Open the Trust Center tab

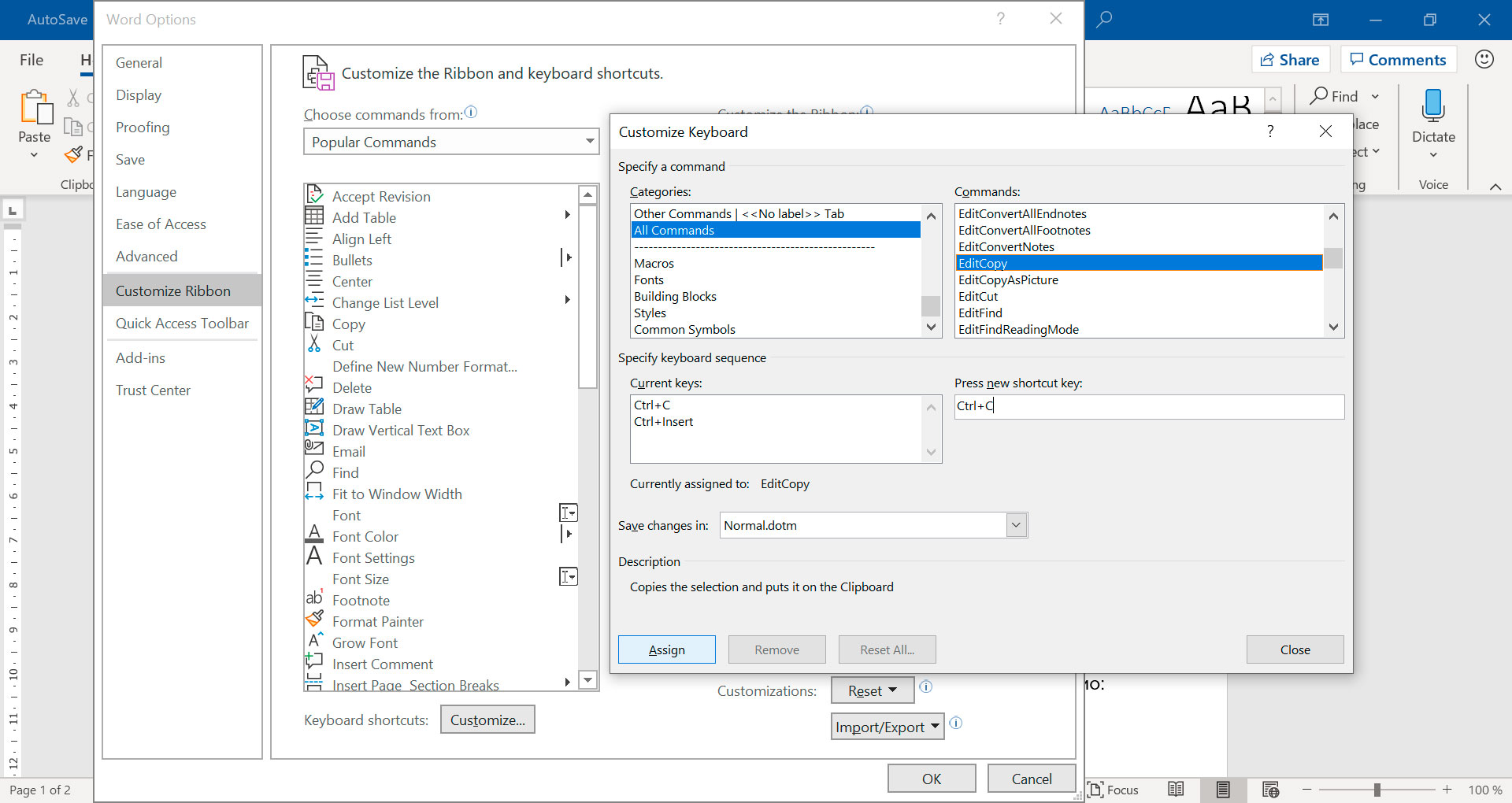tap(153, 390)
